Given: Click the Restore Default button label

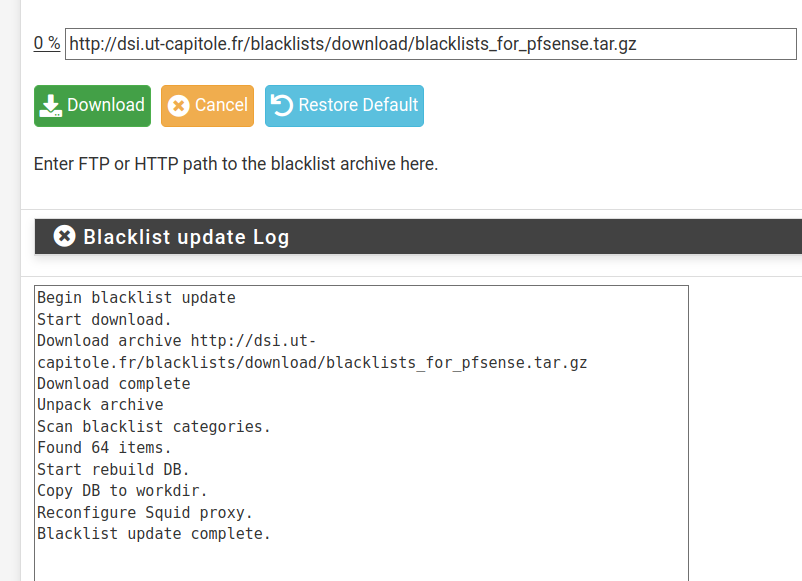Looking at the screenshot, I should (x=358, y=105).
